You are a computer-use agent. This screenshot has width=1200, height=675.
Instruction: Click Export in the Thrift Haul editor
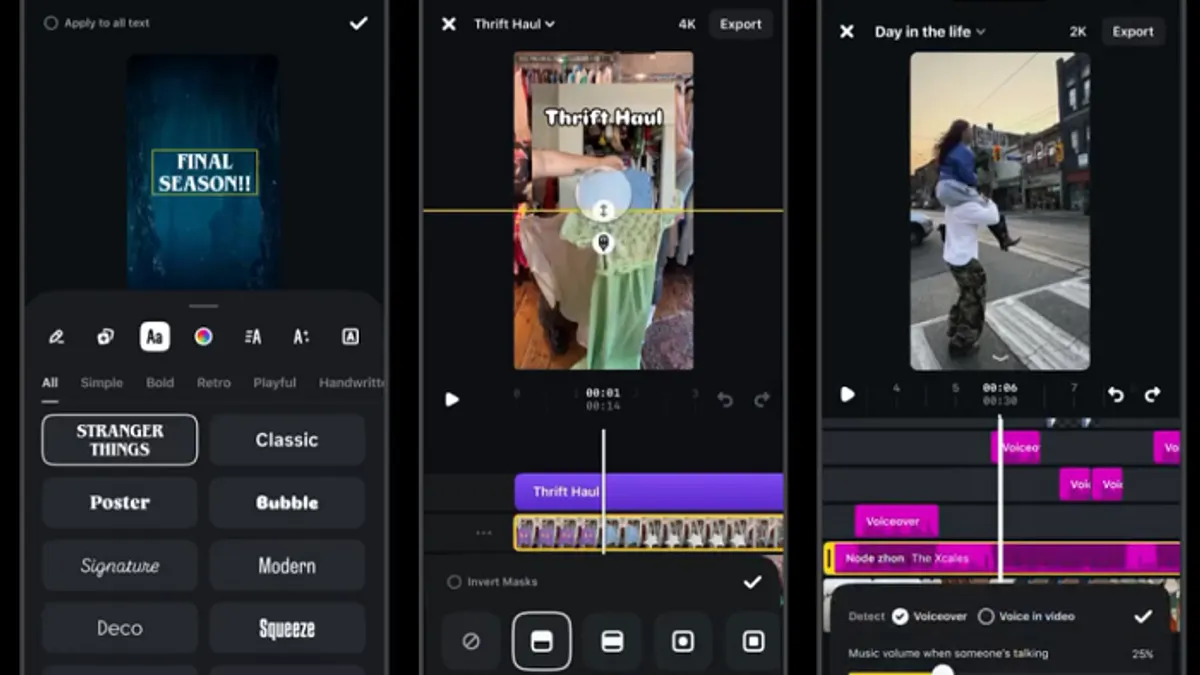coord(740,24)
